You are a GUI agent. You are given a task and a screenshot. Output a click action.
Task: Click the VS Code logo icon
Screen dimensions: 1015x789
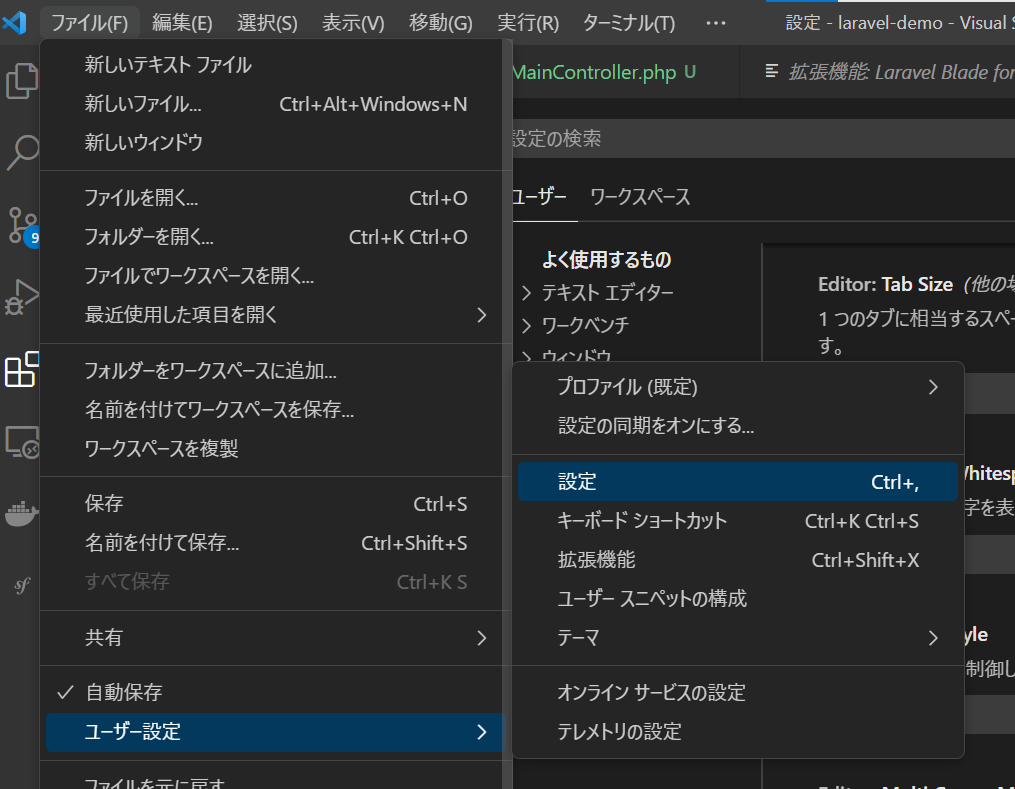(x=14, y=23)
